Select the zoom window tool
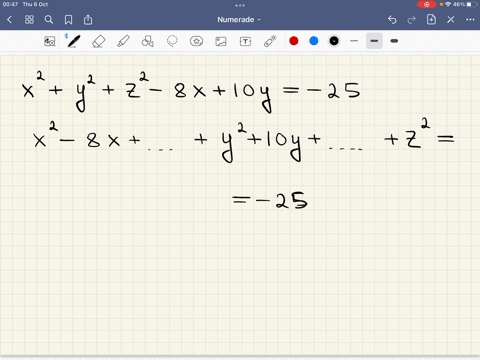 (50, 41)
